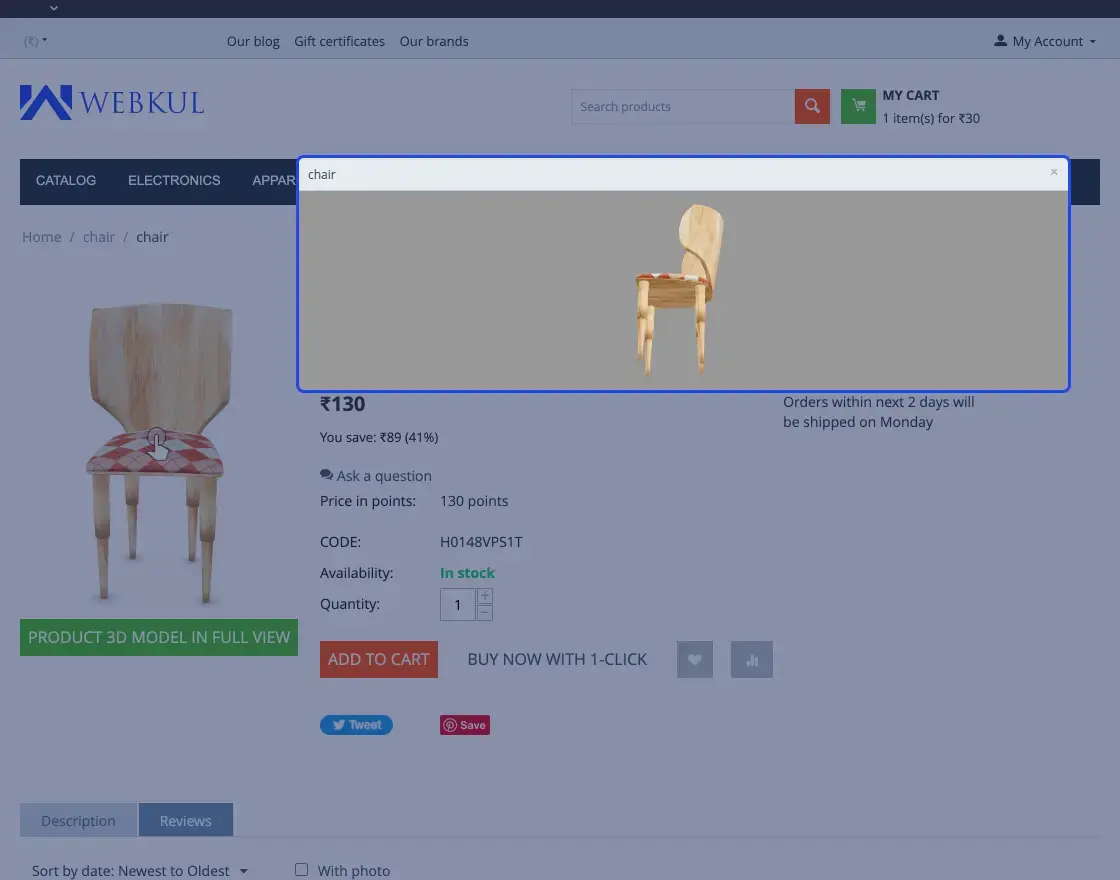The height and width of the screenshot is (880, 1120).
Task: Click the Add to Cart button
Action: 378,660
